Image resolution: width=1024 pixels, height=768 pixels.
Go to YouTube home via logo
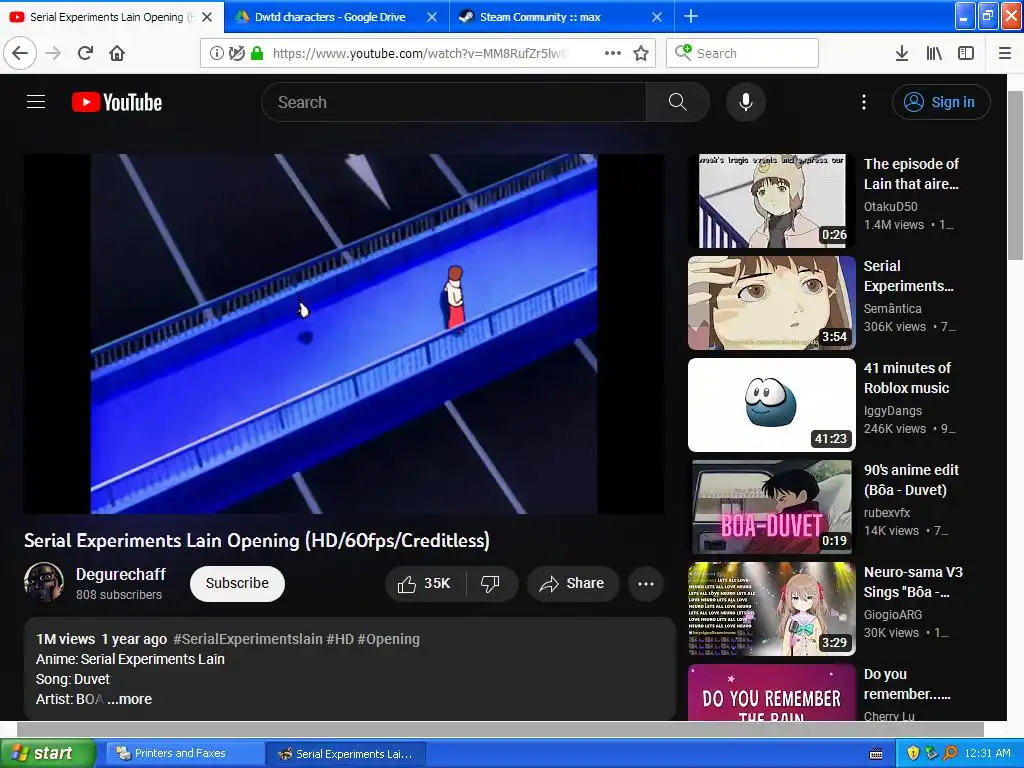pyautogui.click(x=117, y=102)
